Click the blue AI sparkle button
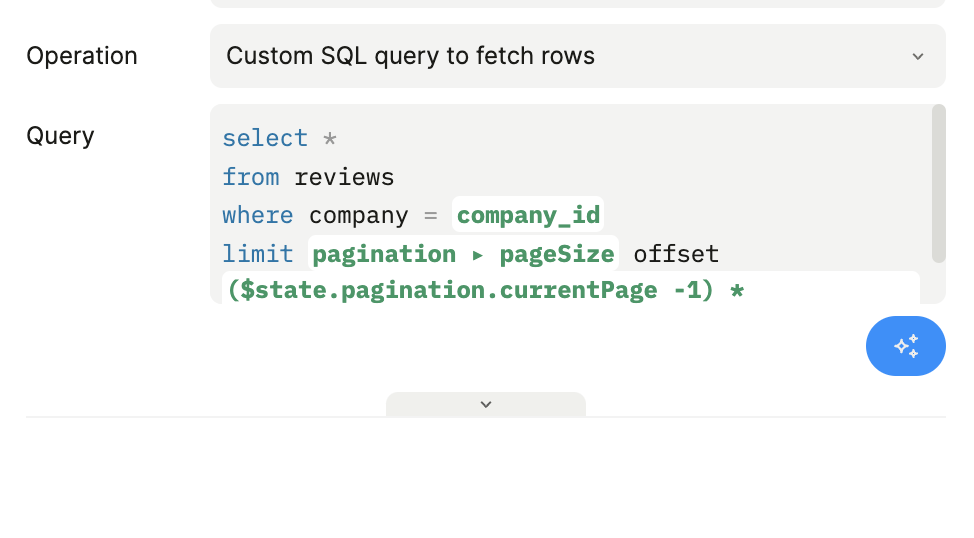The width and height of the screenshot is (974, 538). tap(905, 346)
